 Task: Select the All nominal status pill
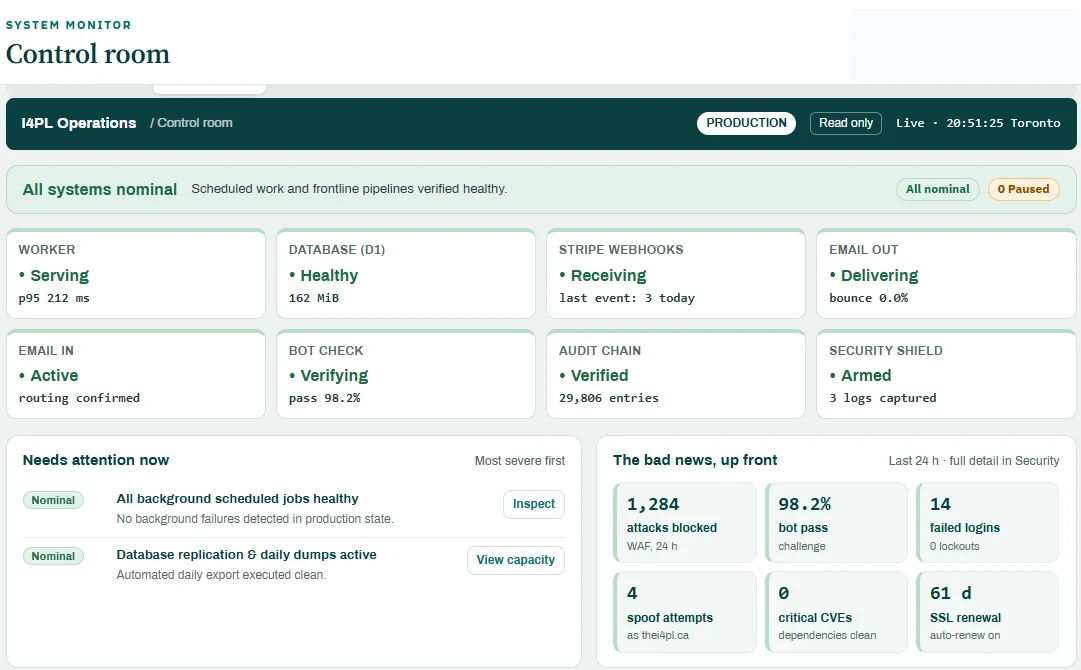[938, 189]
